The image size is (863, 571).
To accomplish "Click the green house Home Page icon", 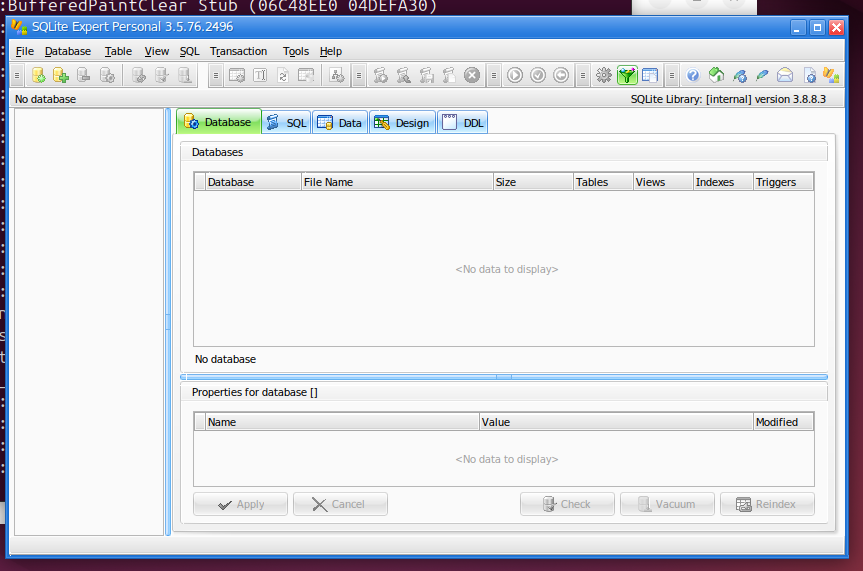I will coord(716,75).
